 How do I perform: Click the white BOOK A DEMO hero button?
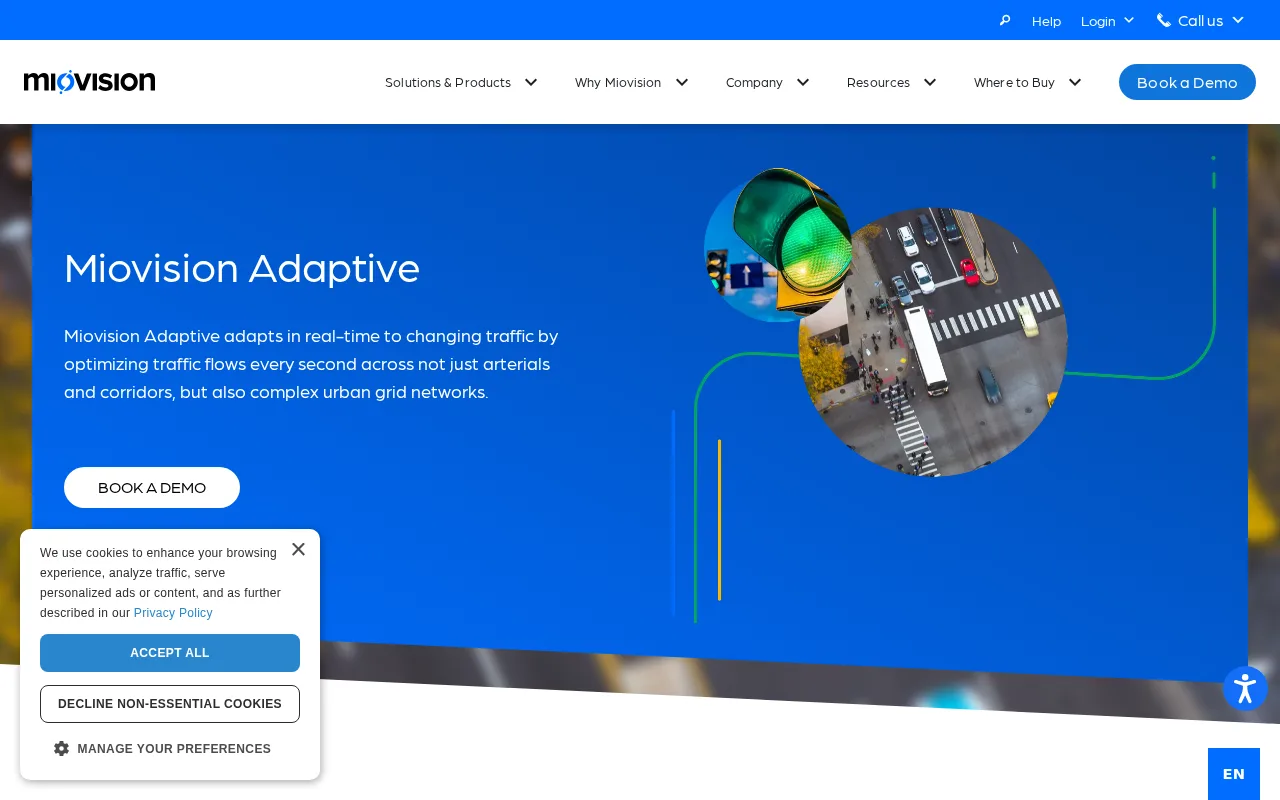(152, 487)
